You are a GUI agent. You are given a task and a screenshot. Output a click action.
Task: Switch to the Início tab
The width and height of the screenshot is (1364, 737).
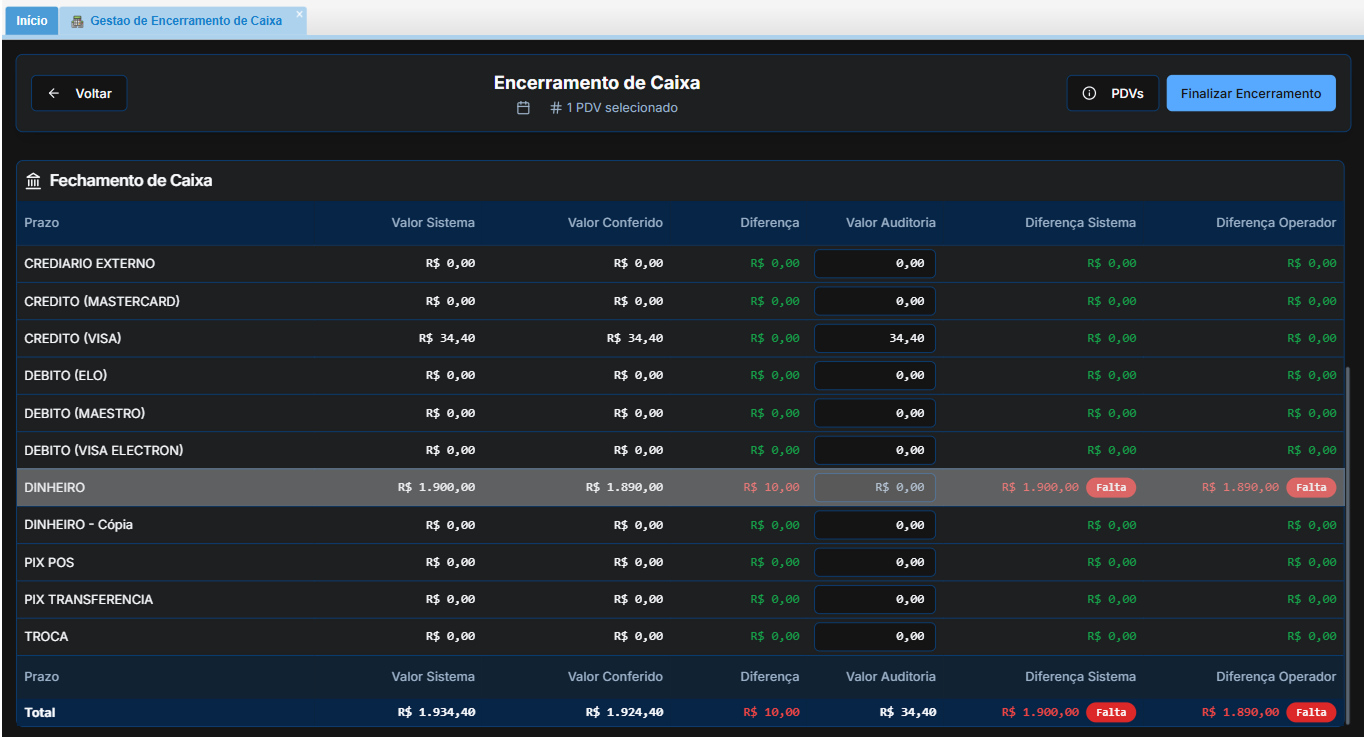point(32,21)
